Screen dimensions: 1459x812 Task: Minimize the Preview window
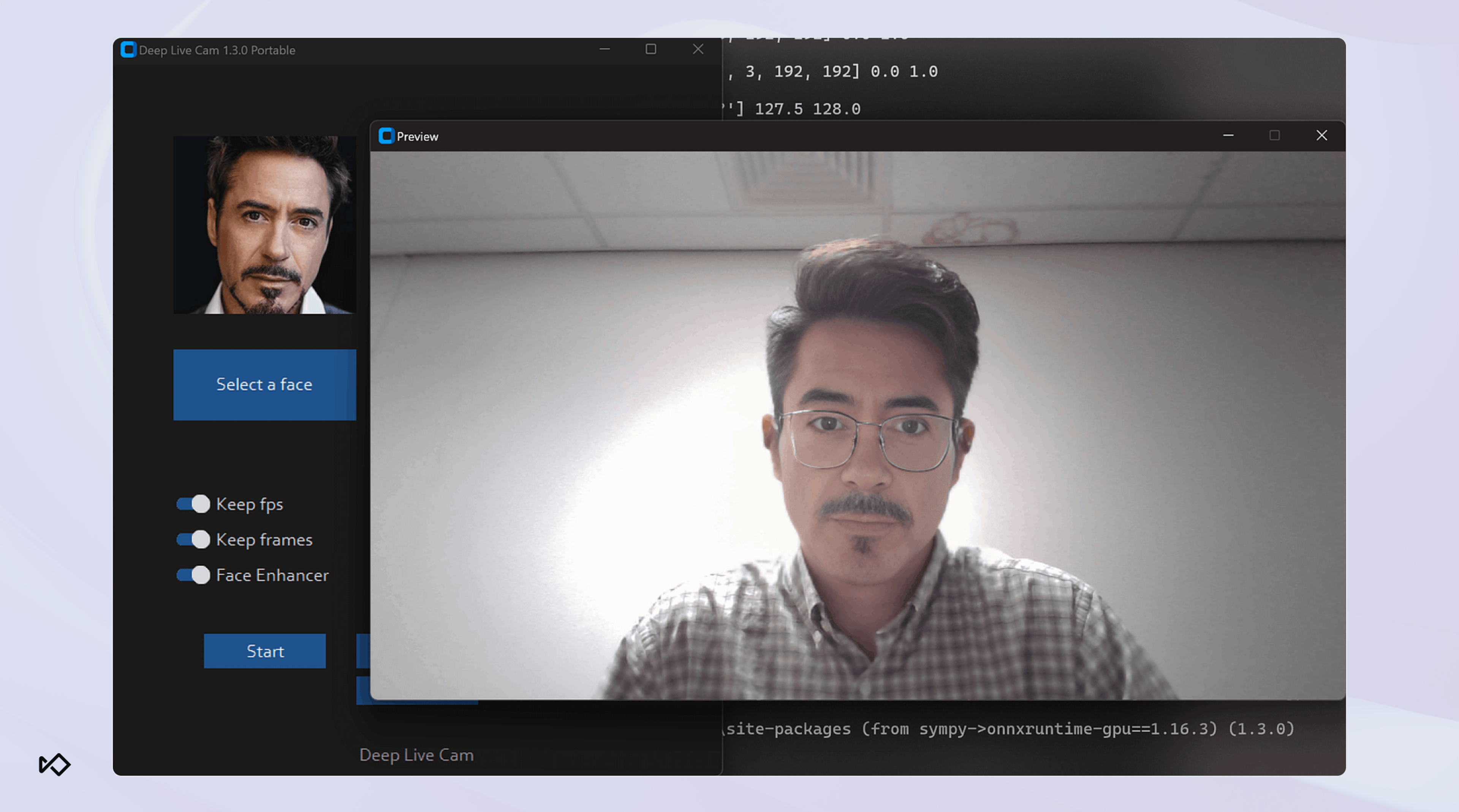1228,135
